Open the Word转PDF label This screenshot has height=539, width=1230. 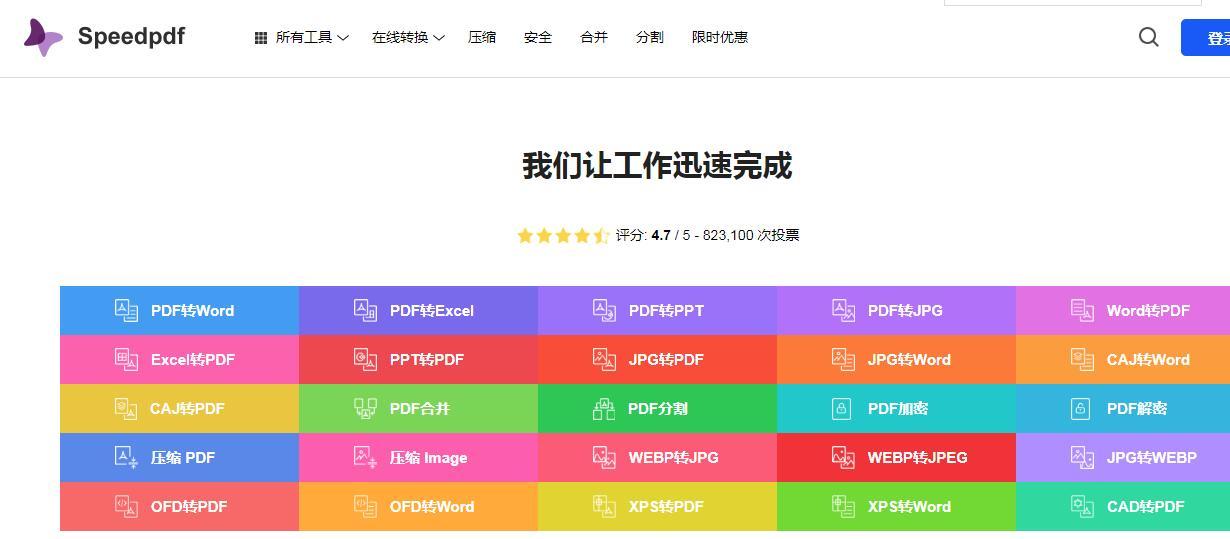[1148, 311]
